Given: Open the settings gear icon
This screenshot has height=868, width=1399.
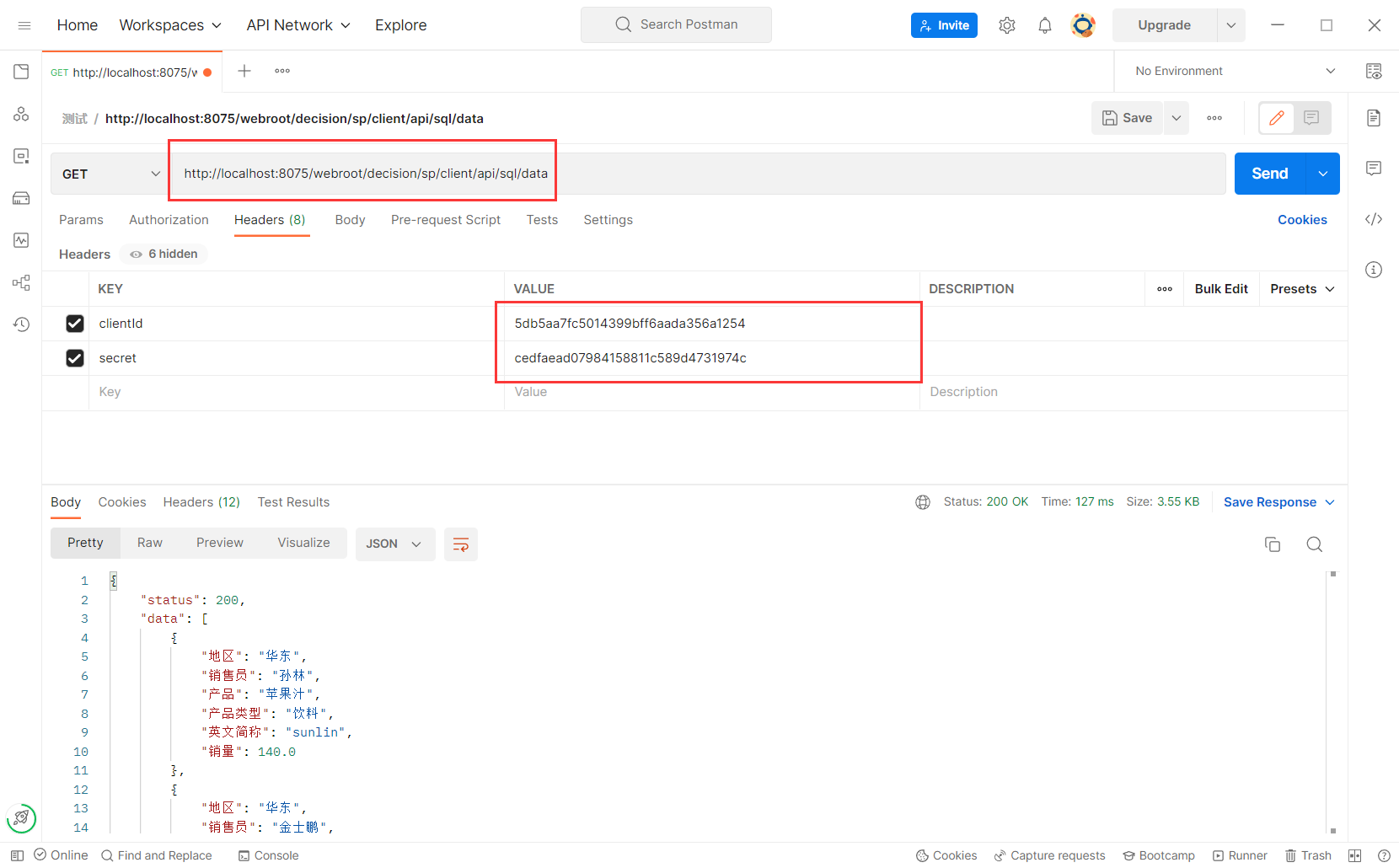Looking at the screenshot, I should tap(1007, 25).
